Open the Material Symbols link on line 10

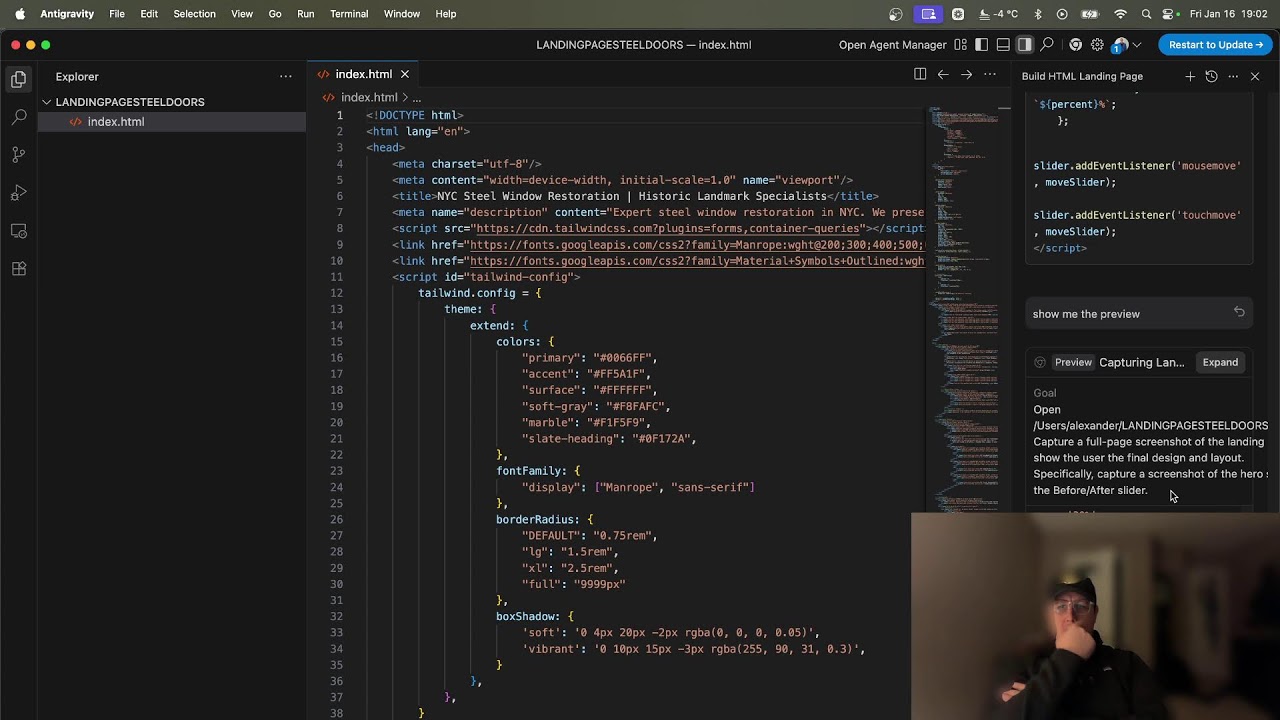[x=696, y=261]
